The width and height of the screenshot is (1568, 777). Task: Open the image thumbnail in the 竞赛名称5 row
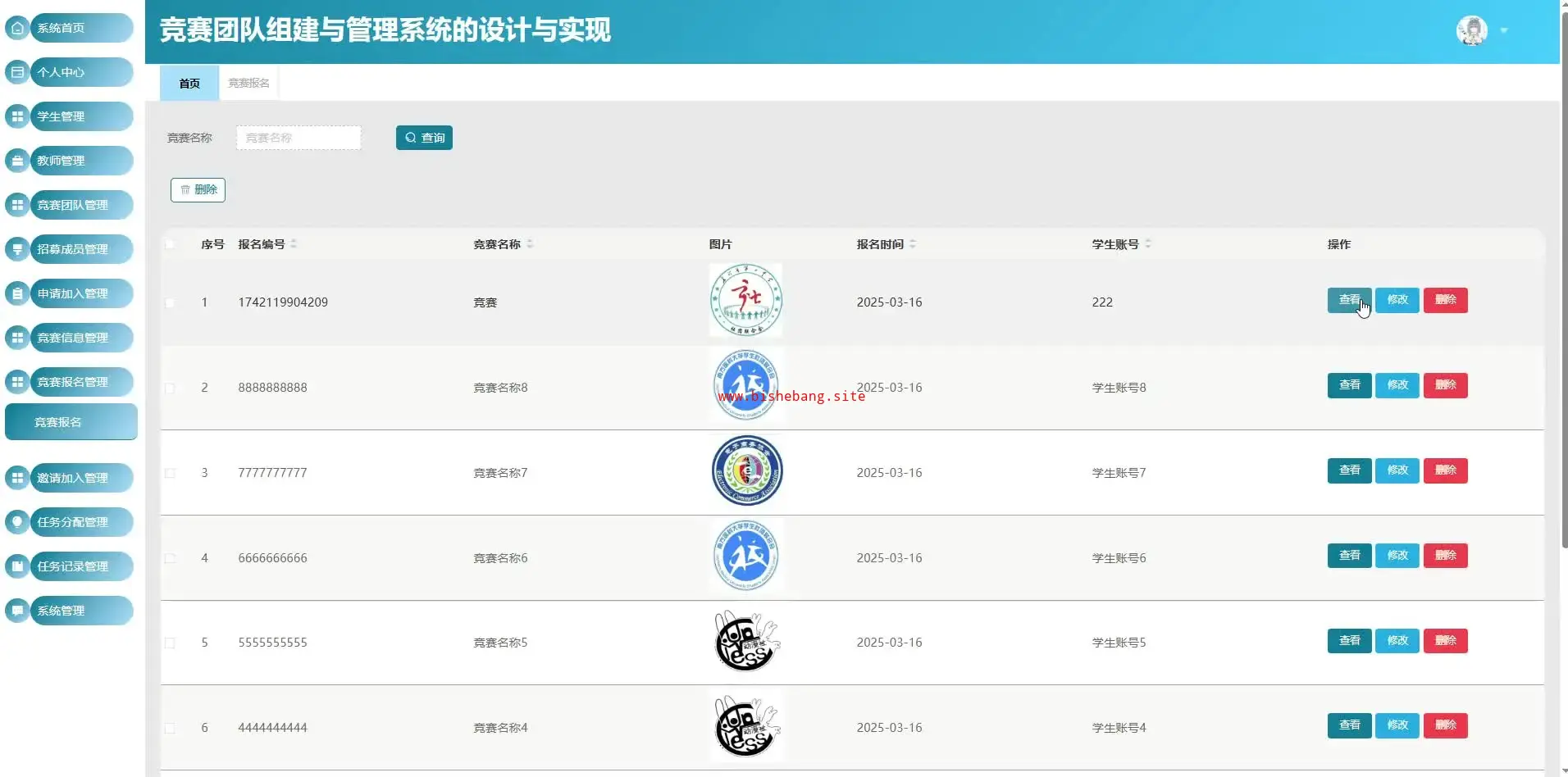[x=746, y=641]
